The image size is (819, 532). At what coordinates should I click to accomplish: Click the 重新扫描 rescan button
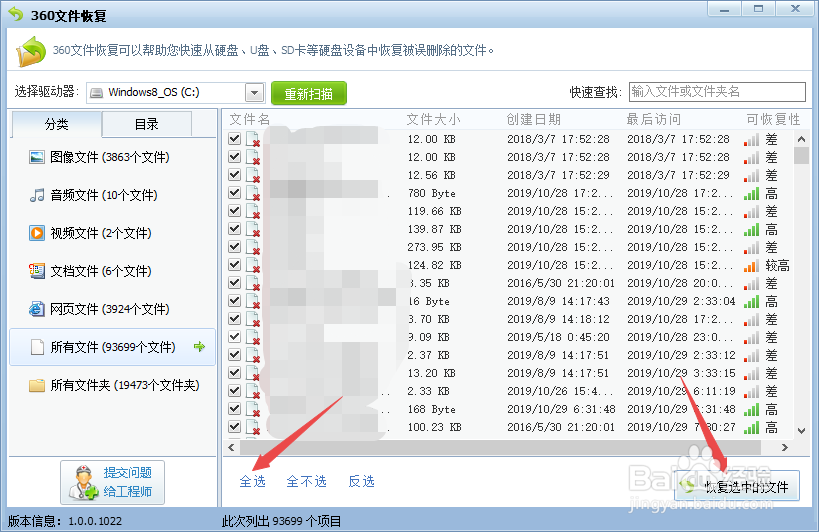[309, 93]
